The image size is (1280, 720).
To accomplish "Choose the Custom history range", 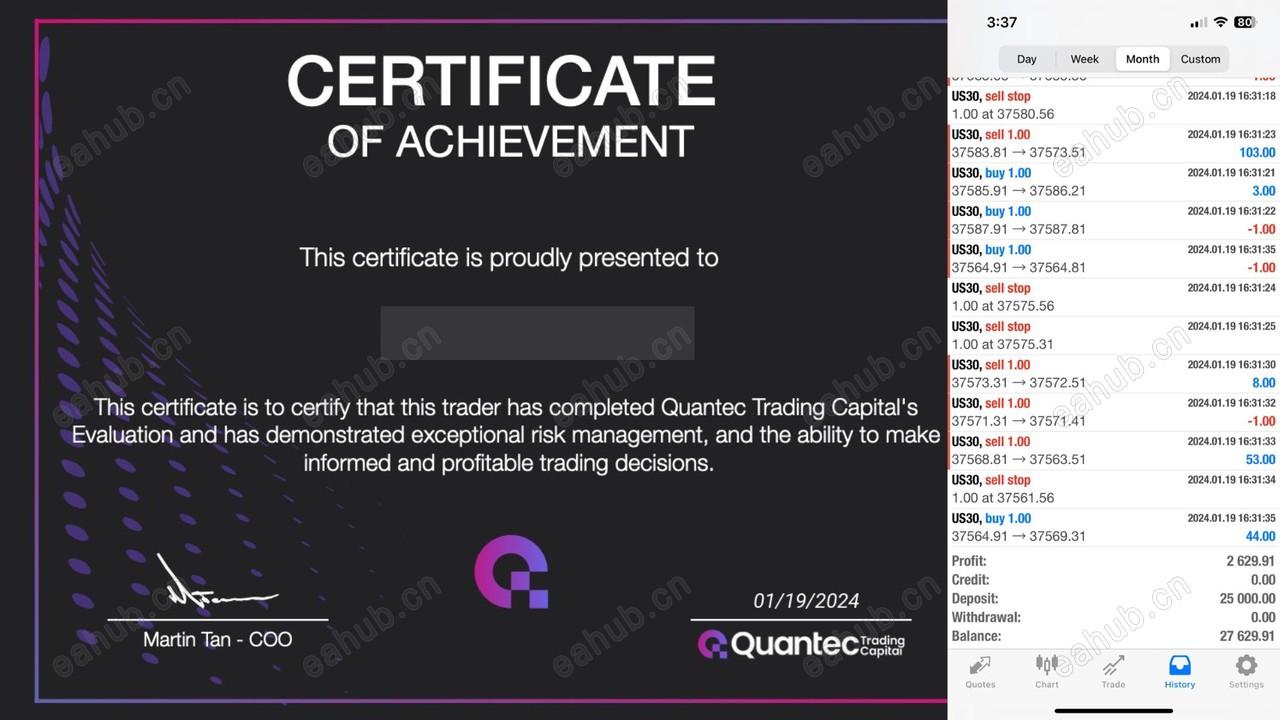I will 1201,59.
